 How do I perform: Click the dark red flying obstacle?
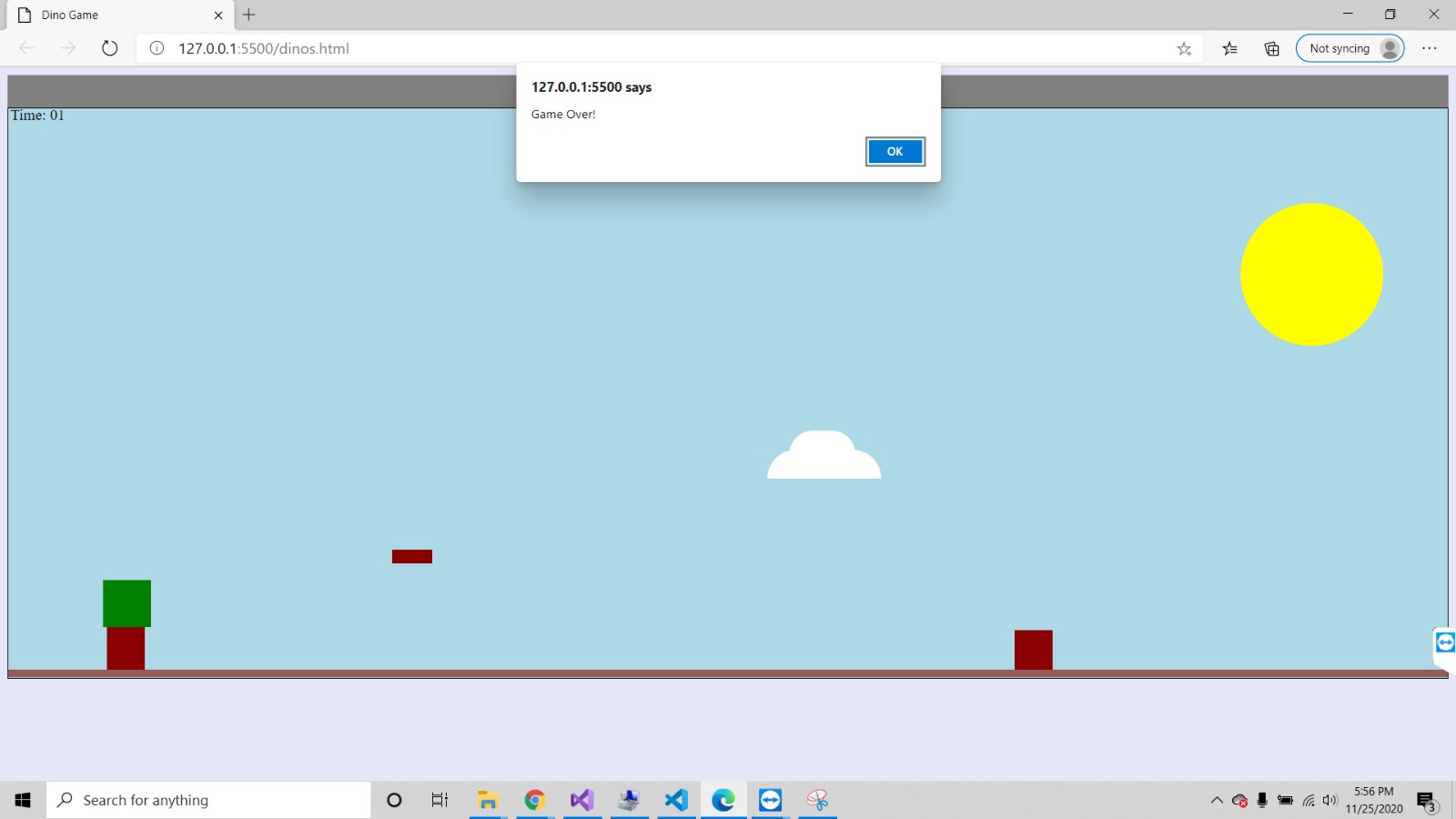point(412,556)
